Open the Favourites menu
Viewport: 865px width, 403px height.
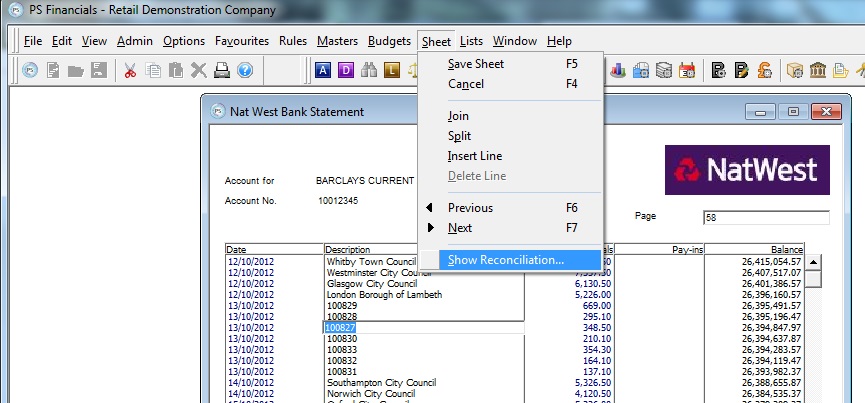(241, 41)
